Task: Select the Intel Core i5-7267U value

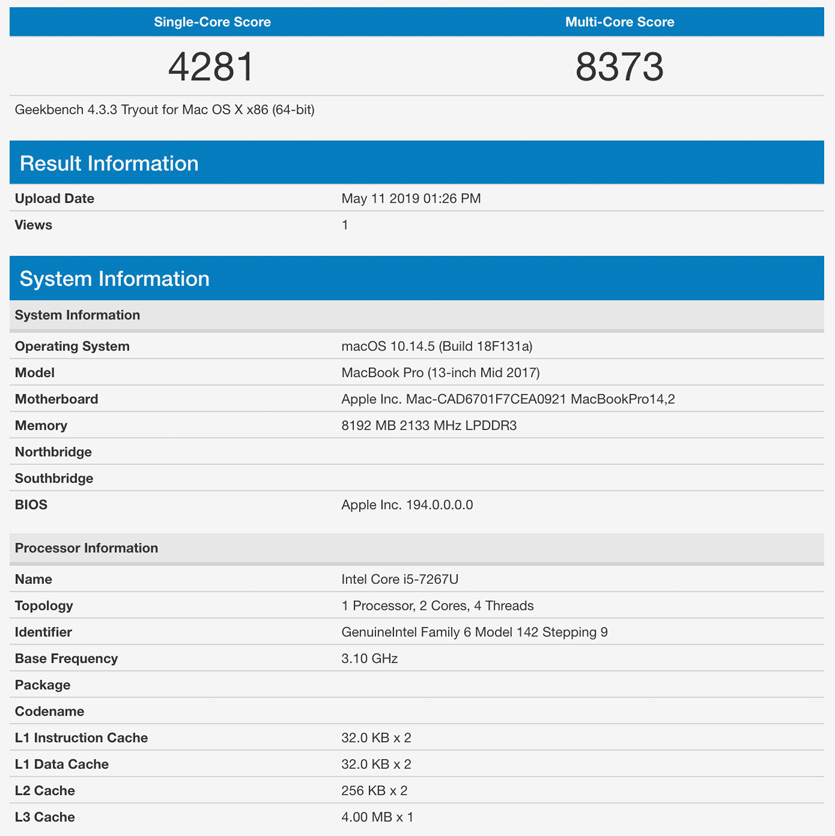Action: point(400,580)
